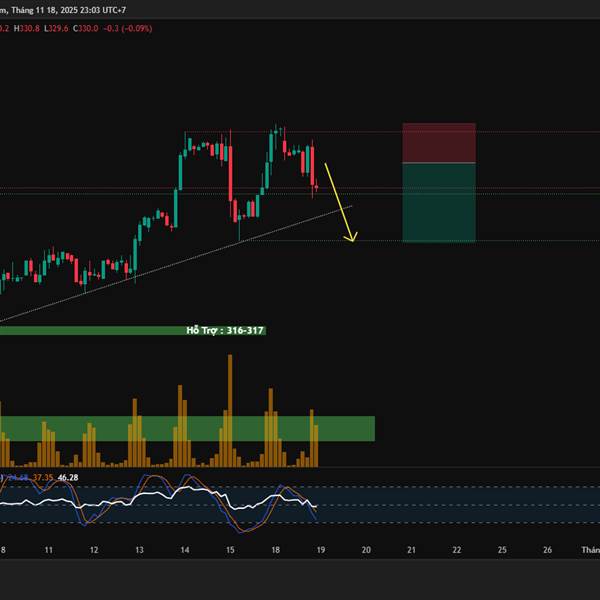
Task: Select the red stop-loss zone of short position
Action: click(439, 143)
